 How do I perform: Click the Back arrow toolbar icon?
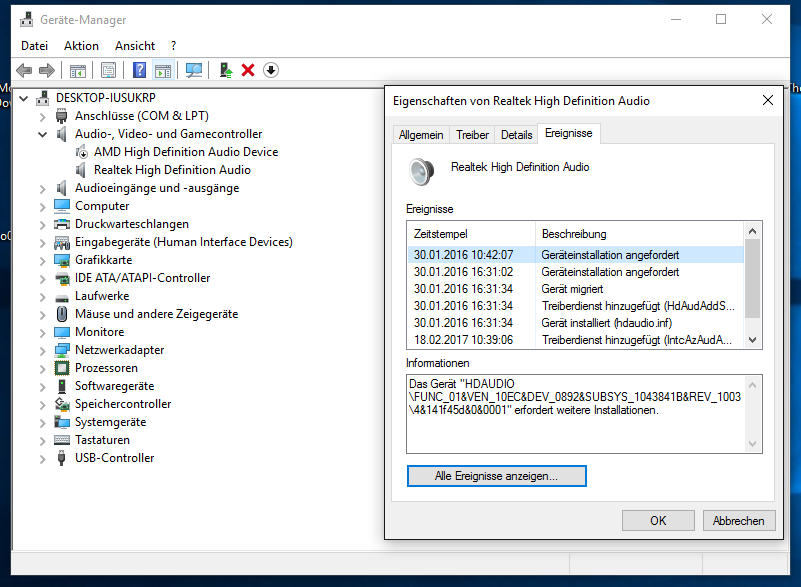pos(24,70)
